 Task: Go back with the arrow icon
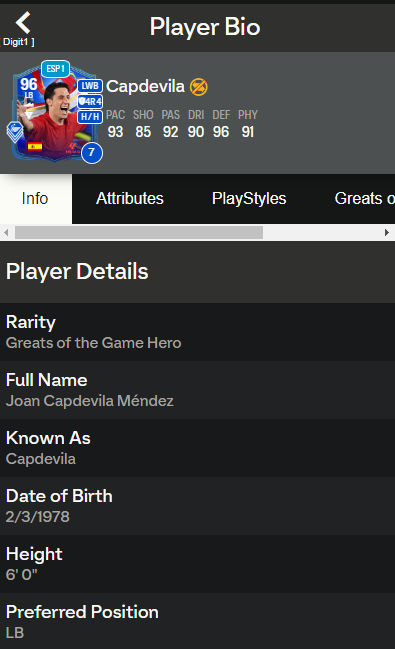(x=23, y=22)
